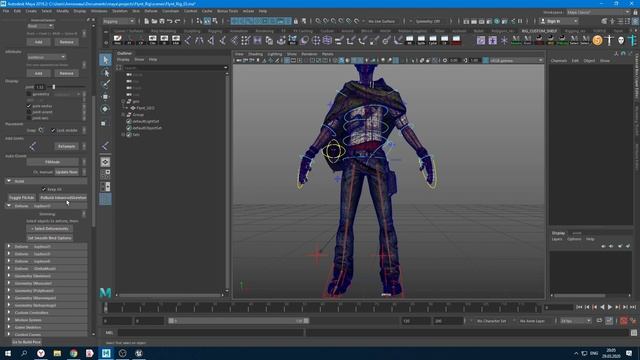Open the Outliner Display menu
Viewport: 640px width, 360px height.
click(123, 60)
